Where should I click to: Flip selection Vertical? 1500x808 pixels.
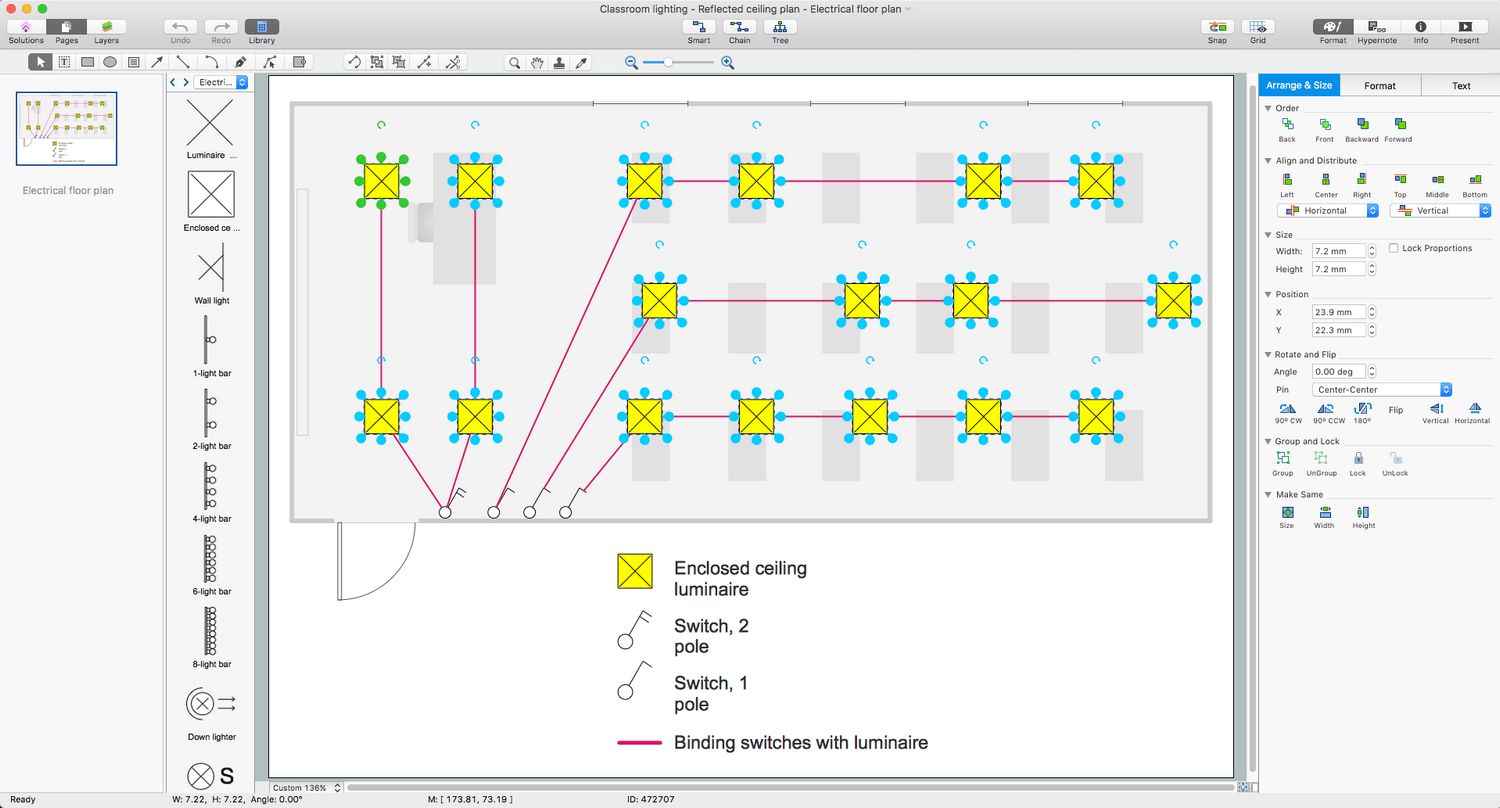point(1436,413)
